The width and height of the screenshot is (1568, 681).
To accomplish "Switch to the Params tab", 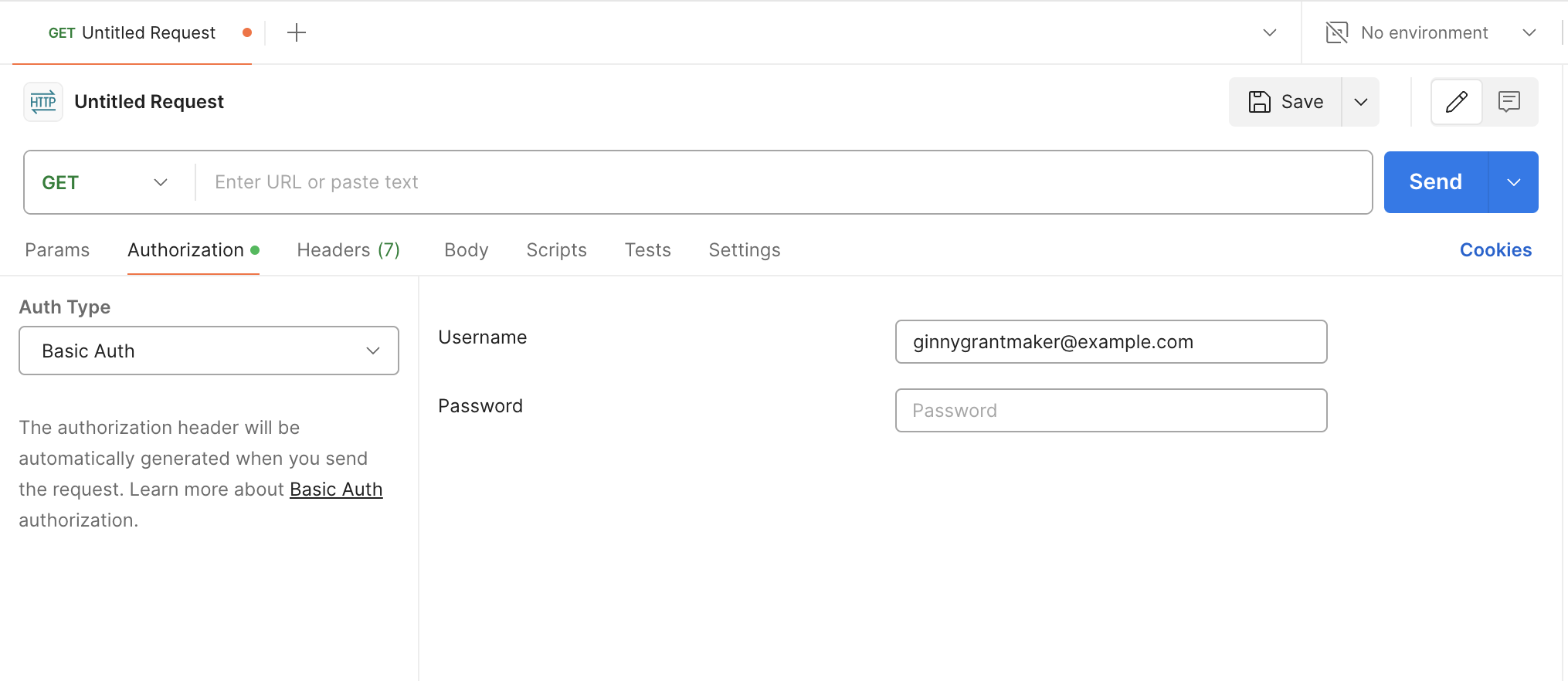I will 57,250.
